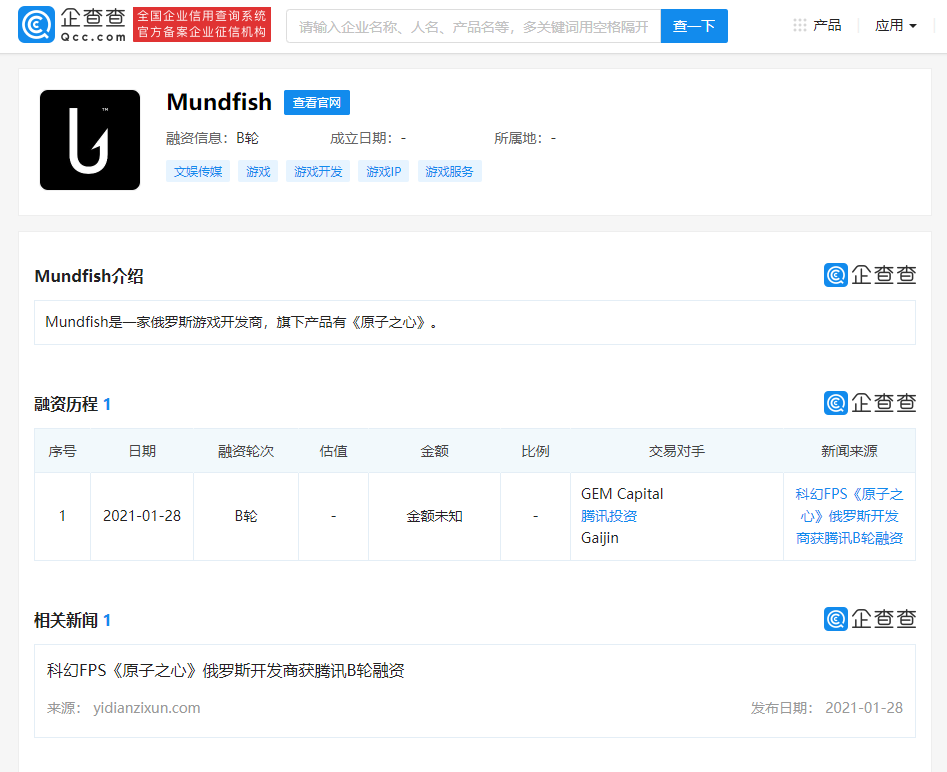Click the Mundfish introduction description text
This screenshot has width=947, height=772.
coord(242,322)
